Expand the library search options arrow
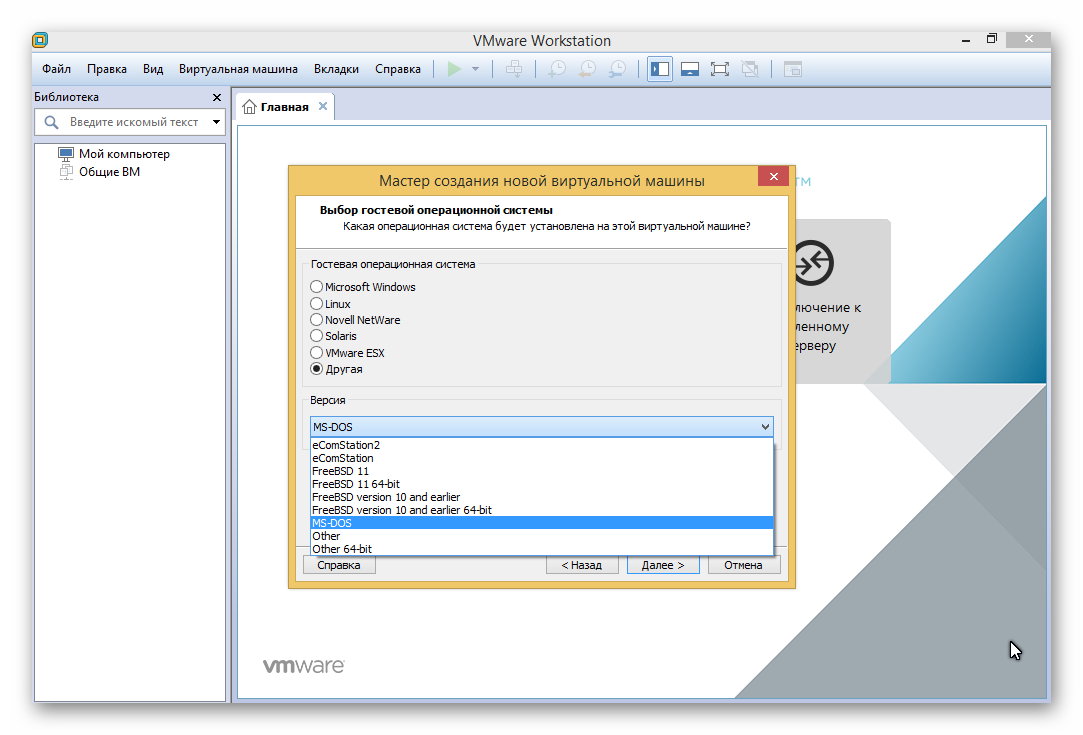 [x=216, y=122]
